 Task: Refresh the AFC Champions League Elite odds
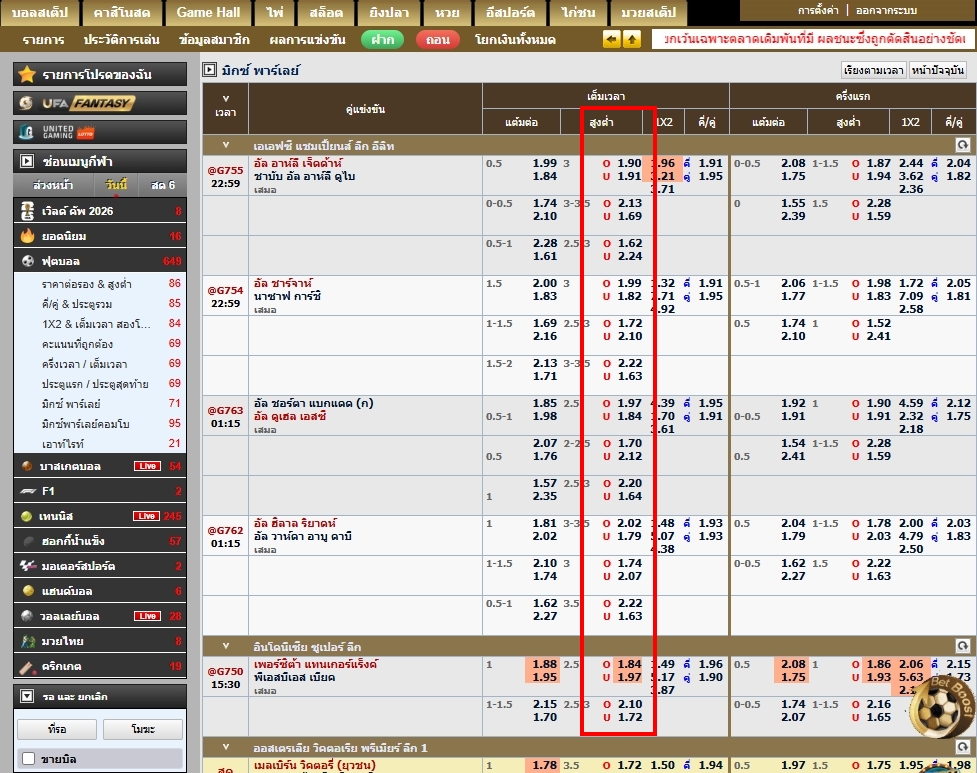(x=962, y=146)
